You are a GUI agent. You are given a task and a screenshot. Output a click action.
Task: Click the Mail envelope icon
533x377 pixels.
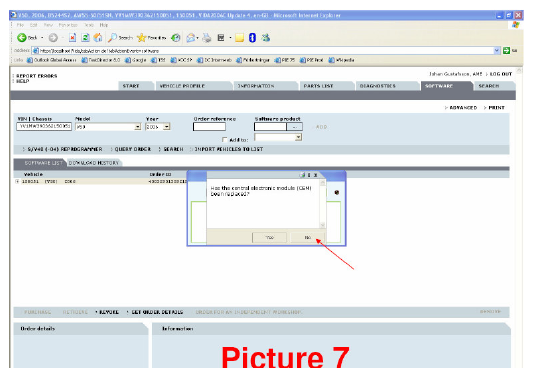point(191,38)
